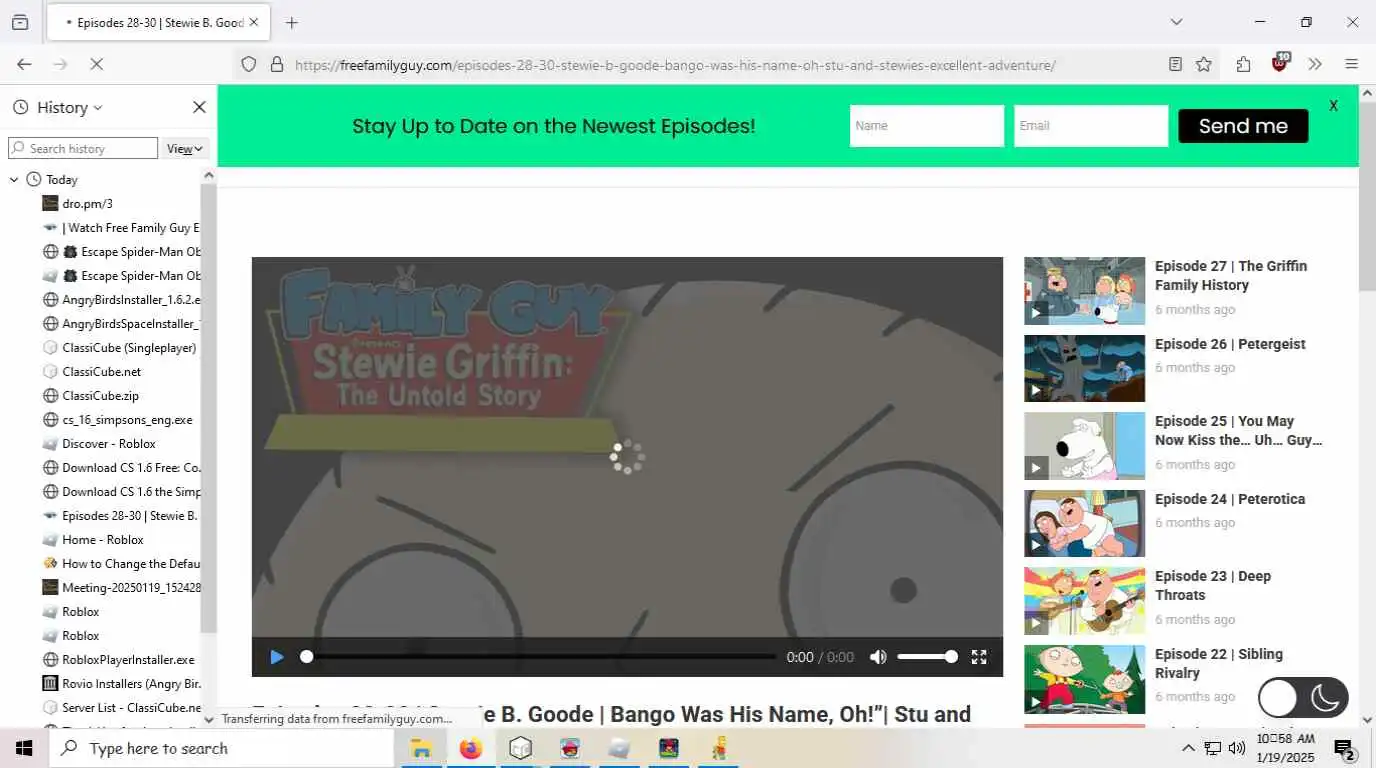Open File Explorer from taskbar
Image resolution: width=1376 pixels, height=768 pixels.
[421, 748]
